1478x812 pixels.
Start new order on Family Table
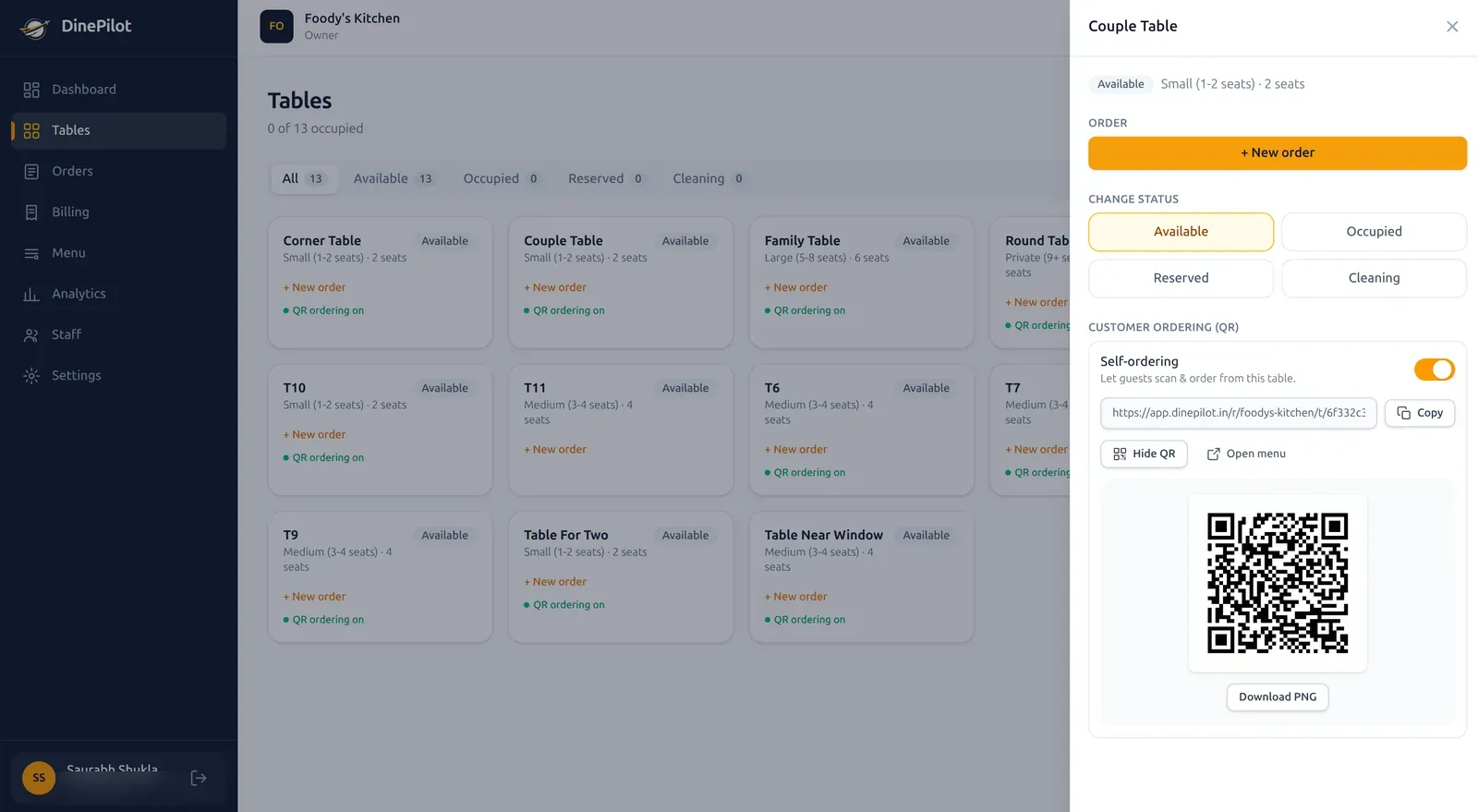click(795, 287)
